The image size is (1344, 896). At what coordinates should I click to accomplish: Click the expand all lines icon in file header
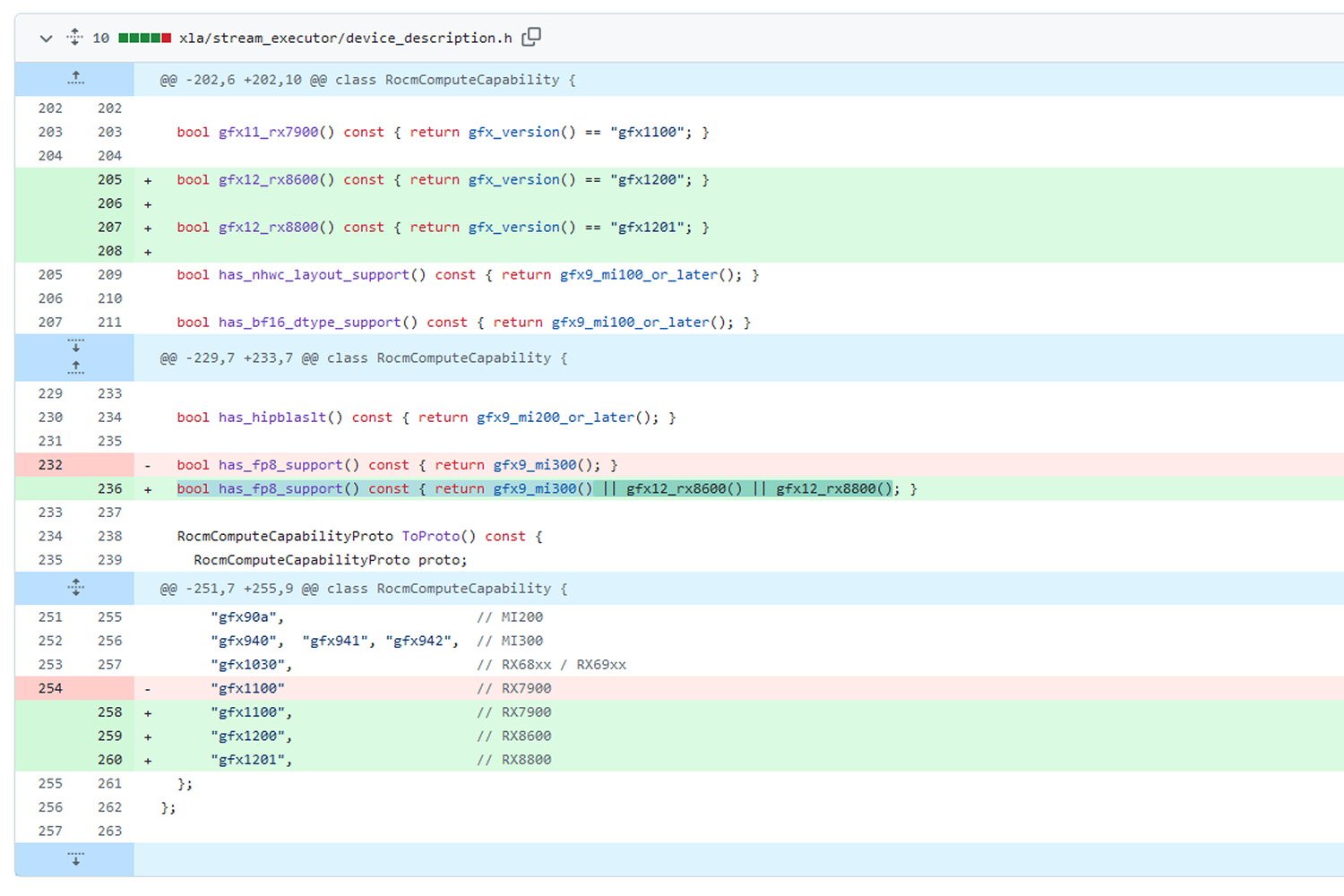click(75, 38)
